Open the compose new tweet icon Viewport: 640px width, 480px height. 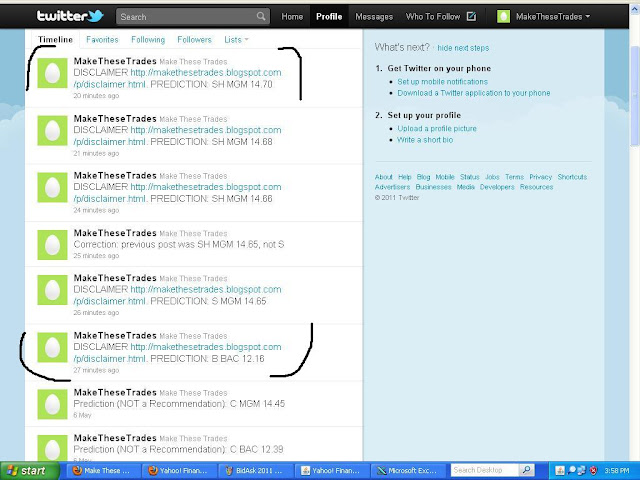tap(471, 16)
